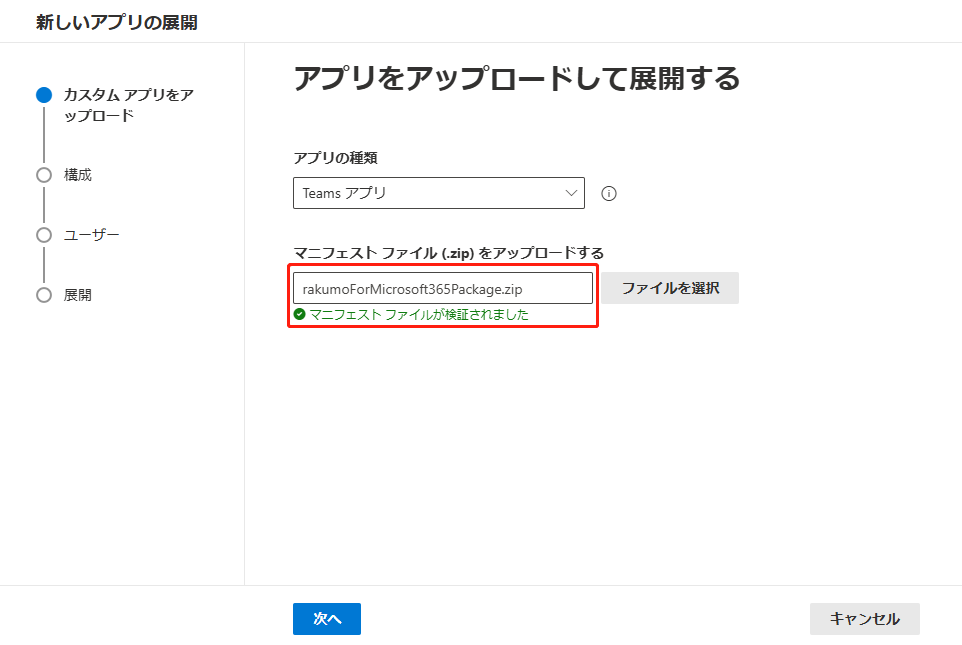Image resolution: width=962 pixels, height=645 pixels.
Task: Click the rakumoForMicrosoft365Package.zip file field
Action: tap(443, 288)
